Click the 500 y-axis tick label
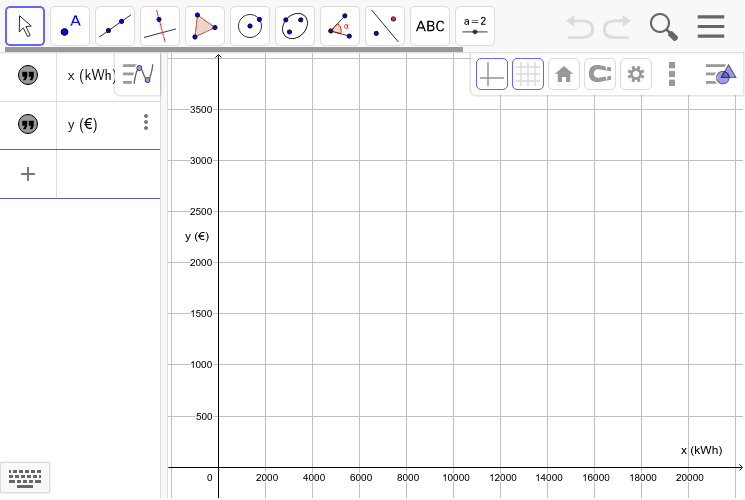745x500 pixels. click(204, 417)
